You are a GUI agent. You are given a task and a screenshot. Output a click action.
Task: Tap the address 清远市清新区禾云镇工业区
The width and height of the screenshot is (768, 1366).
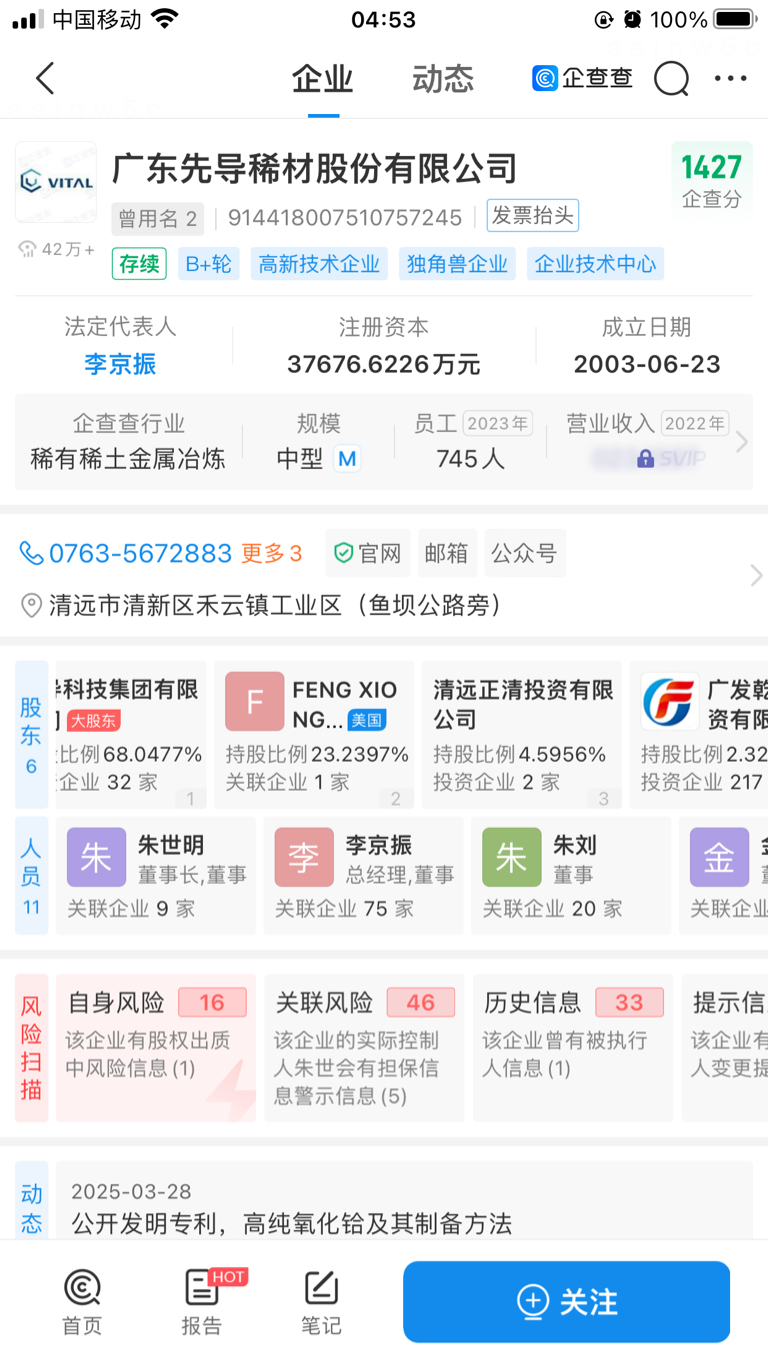coord(276,605)
